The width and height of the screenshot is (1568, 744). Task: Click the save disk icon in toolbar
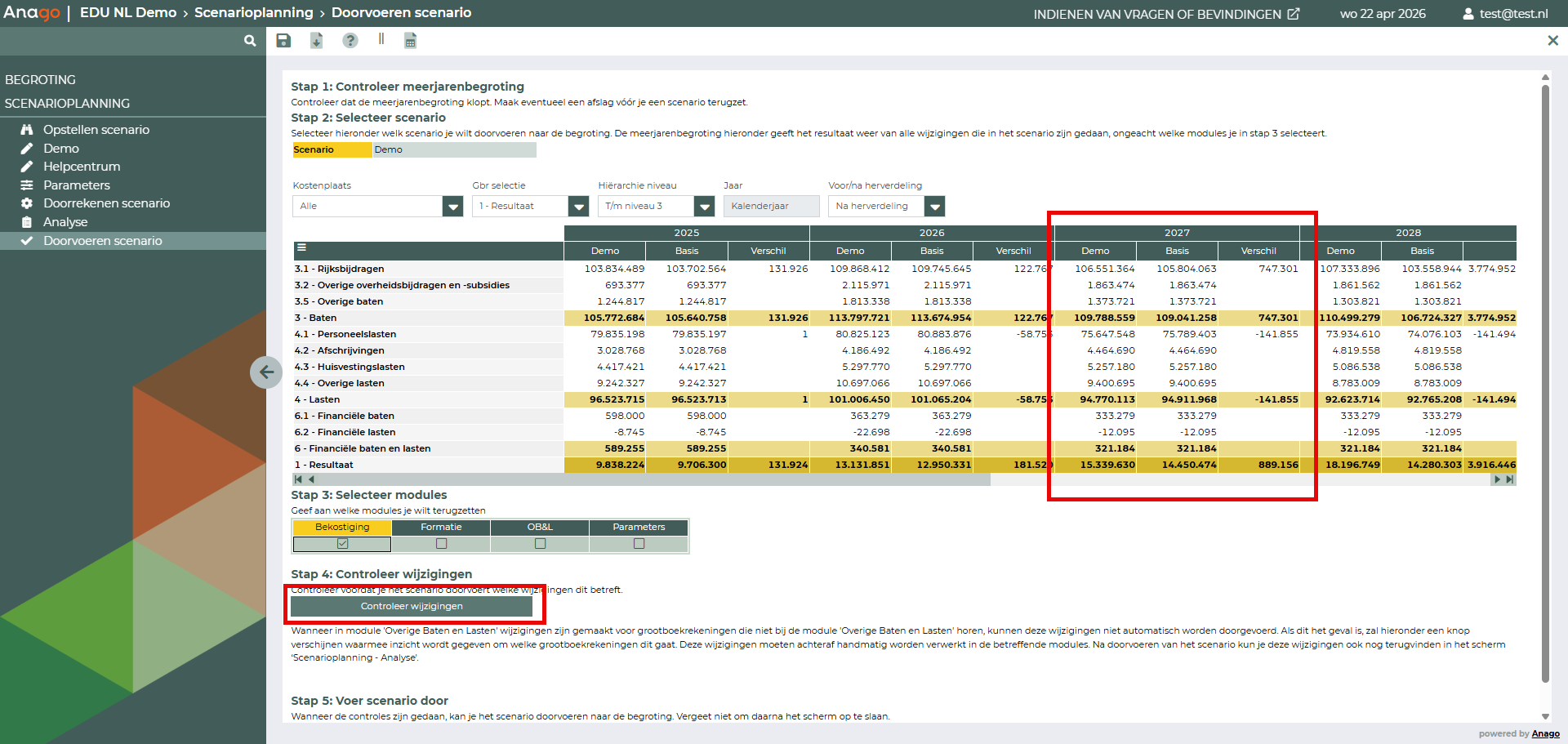(x=283, y=41)
